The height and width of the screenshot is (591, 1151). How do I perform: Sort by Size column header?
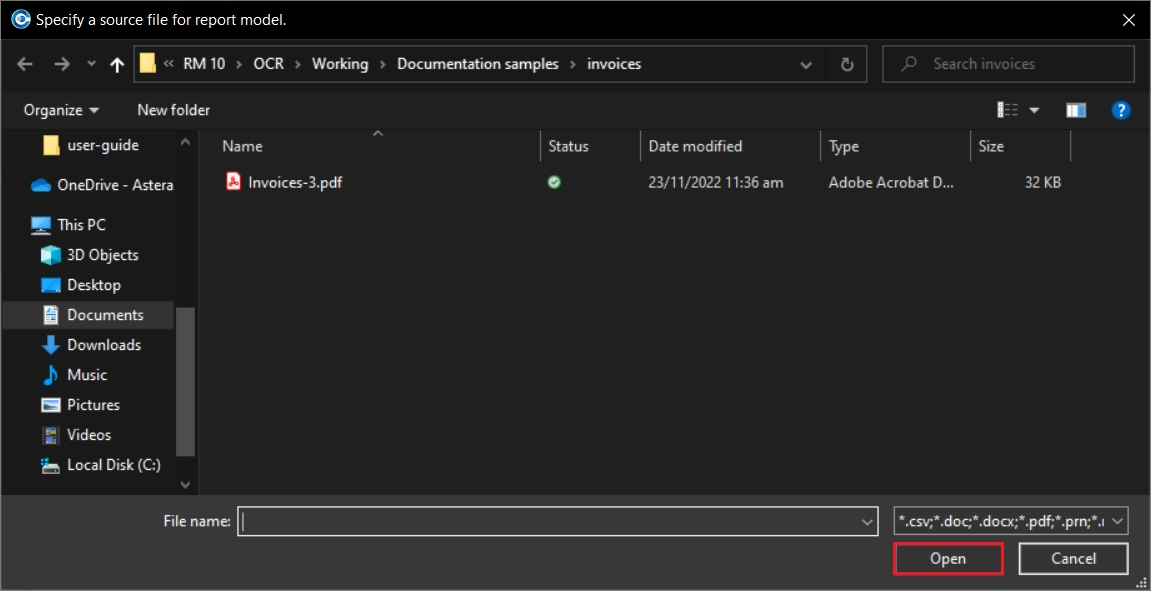(991, 146)
